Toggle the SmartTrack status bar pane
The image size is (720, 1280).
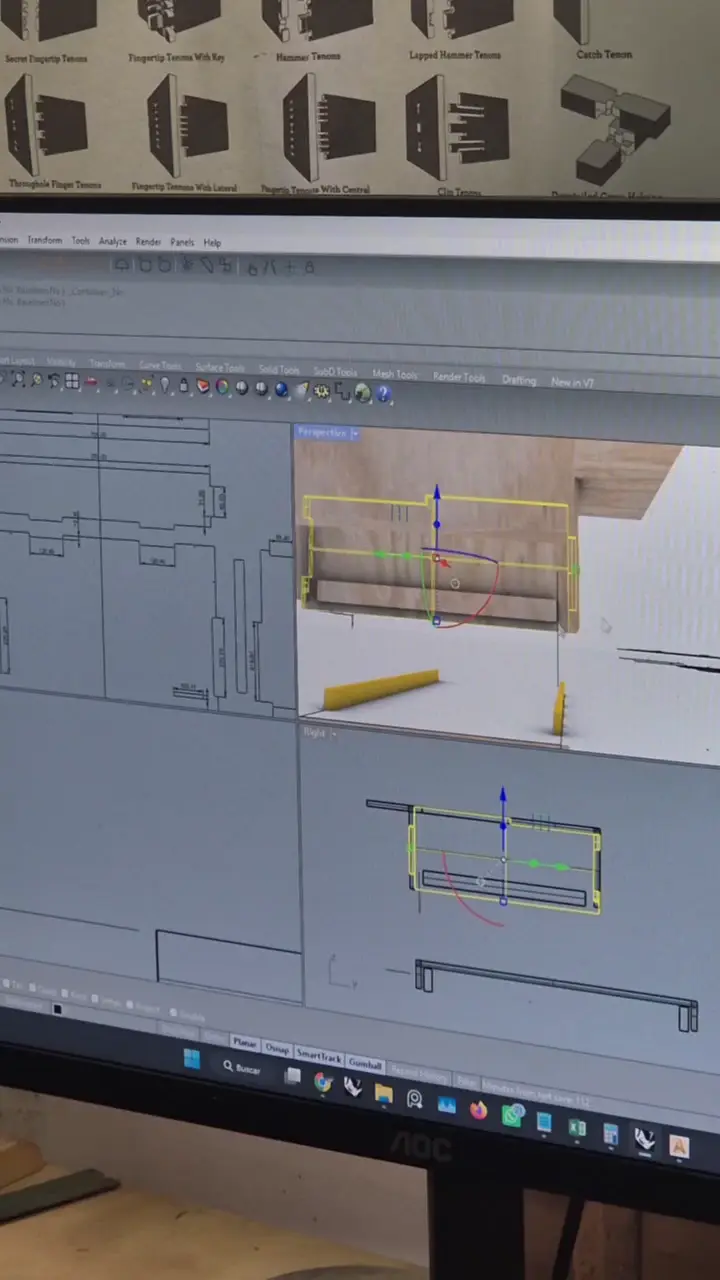pyautogui.click(x=319, y=1056)
